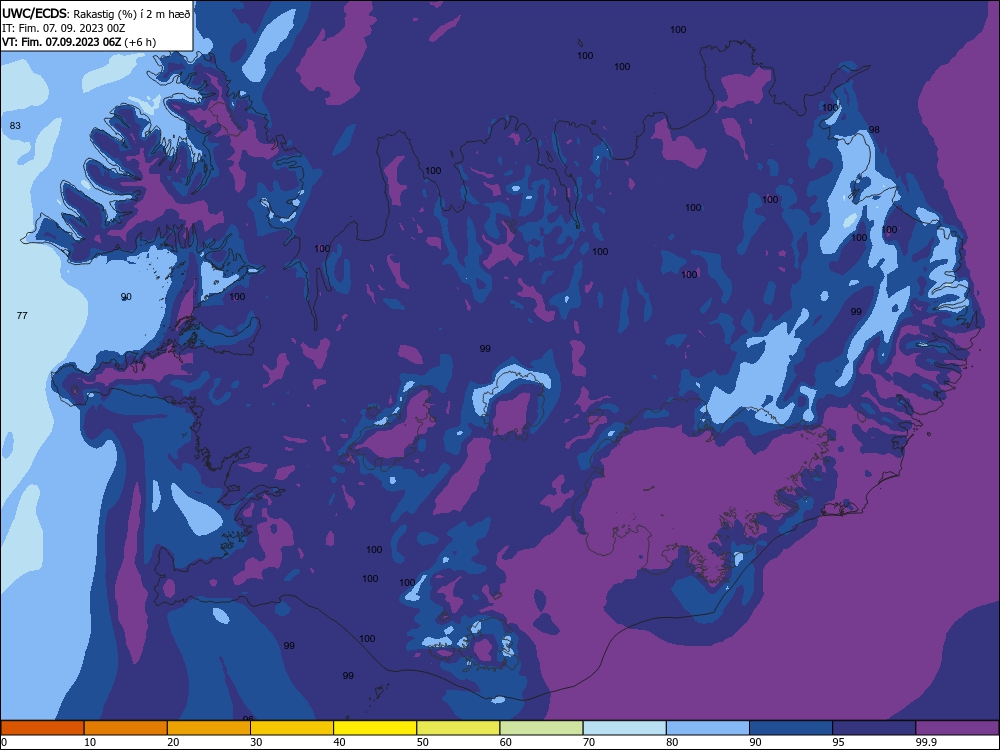This screenshot has width=1000, height=750.
Task: Click the orange 10–20 legend swatch
Action: pyautogui.click(x=126, y=728)
